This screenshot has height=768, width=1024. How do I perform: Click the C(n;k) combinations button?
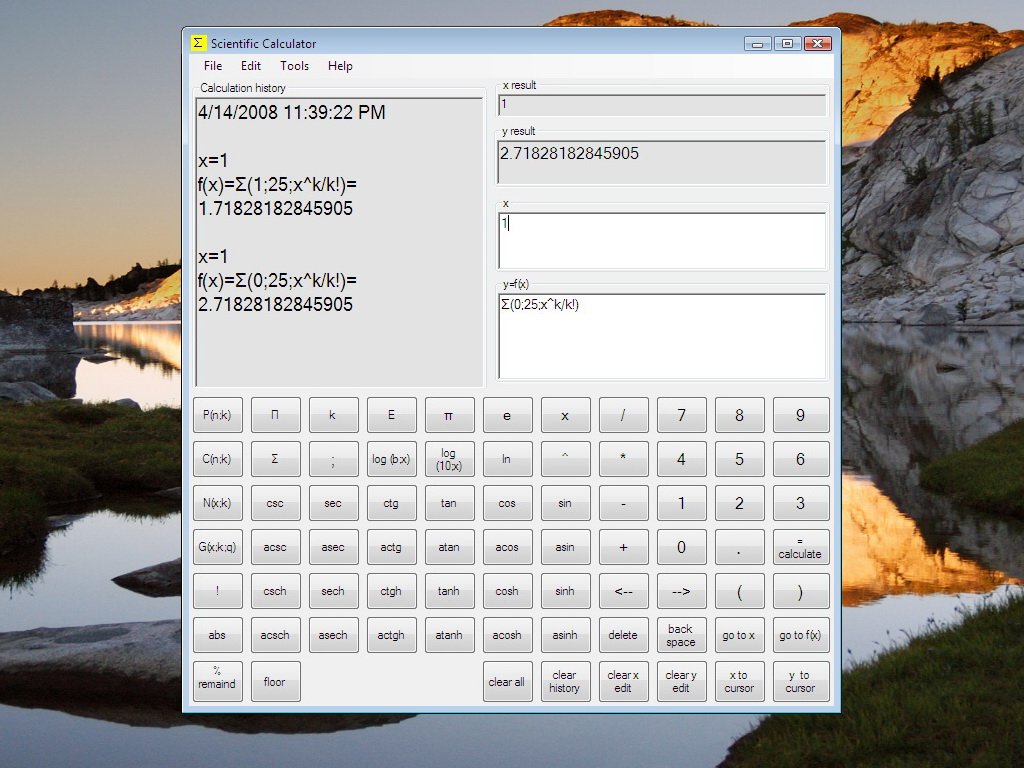click(x=217, y=459)
